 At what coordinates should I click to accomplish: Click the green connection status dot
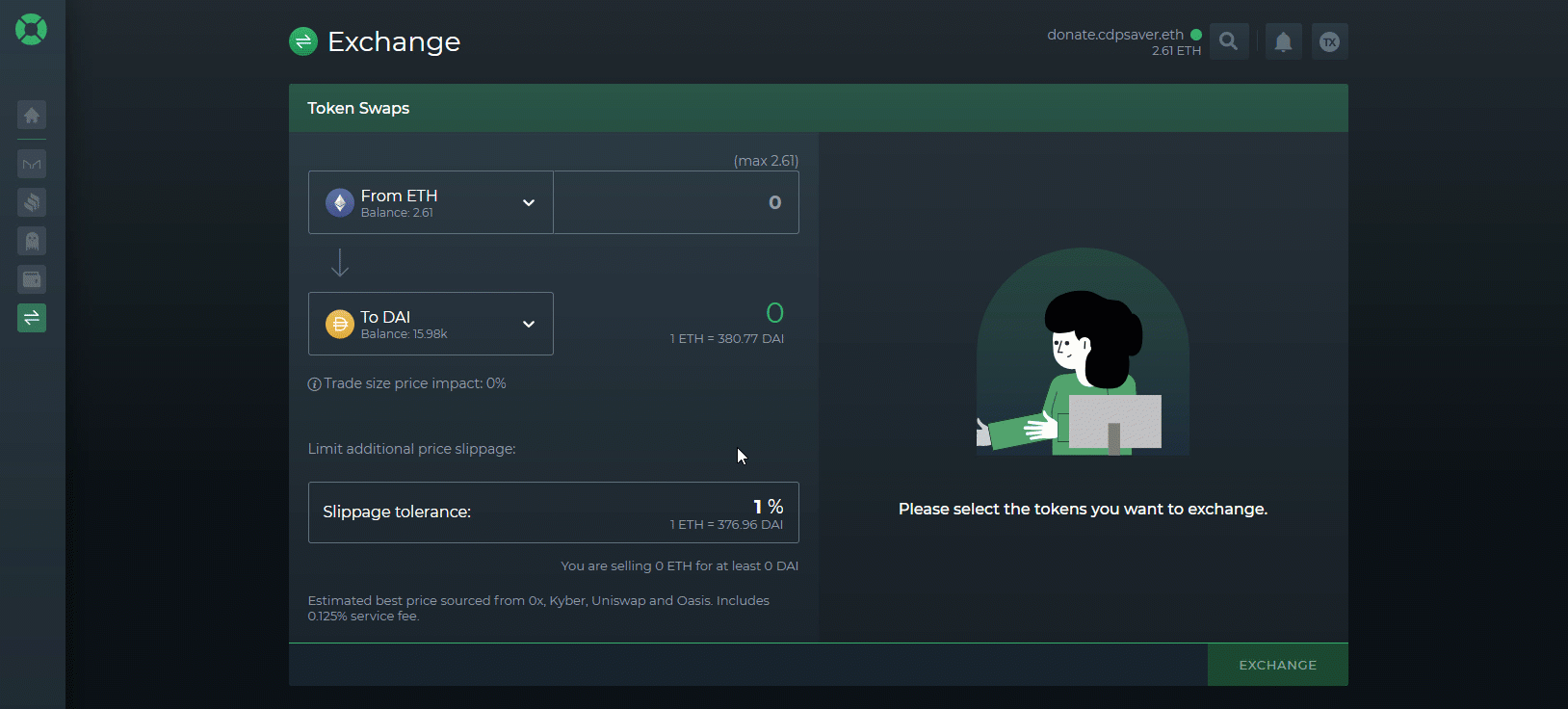[x=1196, y=35]
